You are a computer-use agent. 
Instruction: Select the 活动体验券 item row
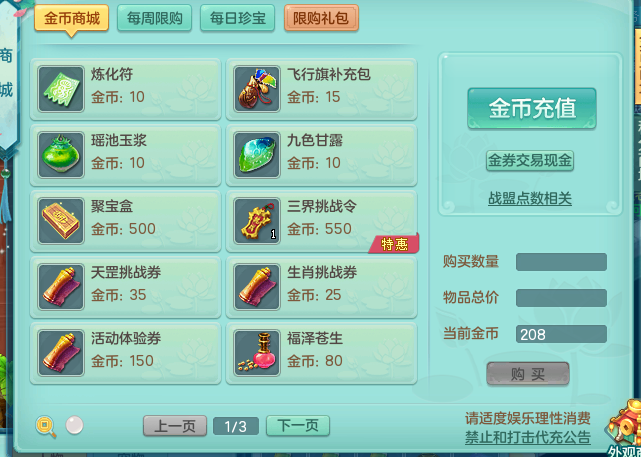pyautogui.click(x=126, y=353)
